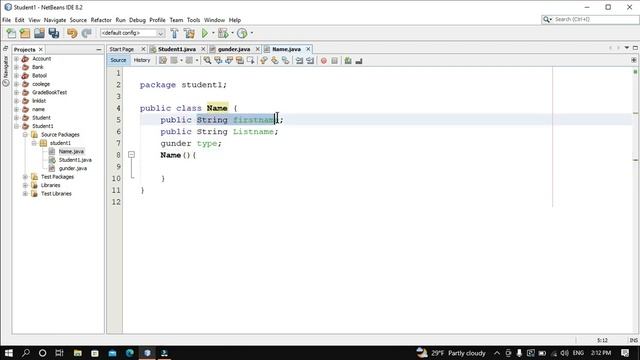640x360 pixels.
Task: Close the Projects panel tab
Action: point(41,50)
